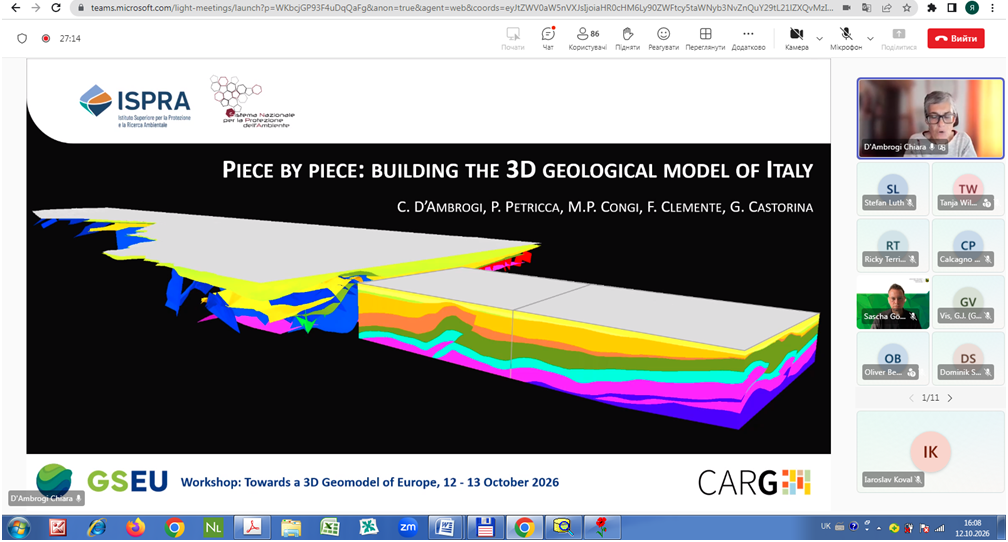Image resolution: width=1008 pixels, height=542 pixels.
Task: Click the network signal tray icon
Action: 939,528
